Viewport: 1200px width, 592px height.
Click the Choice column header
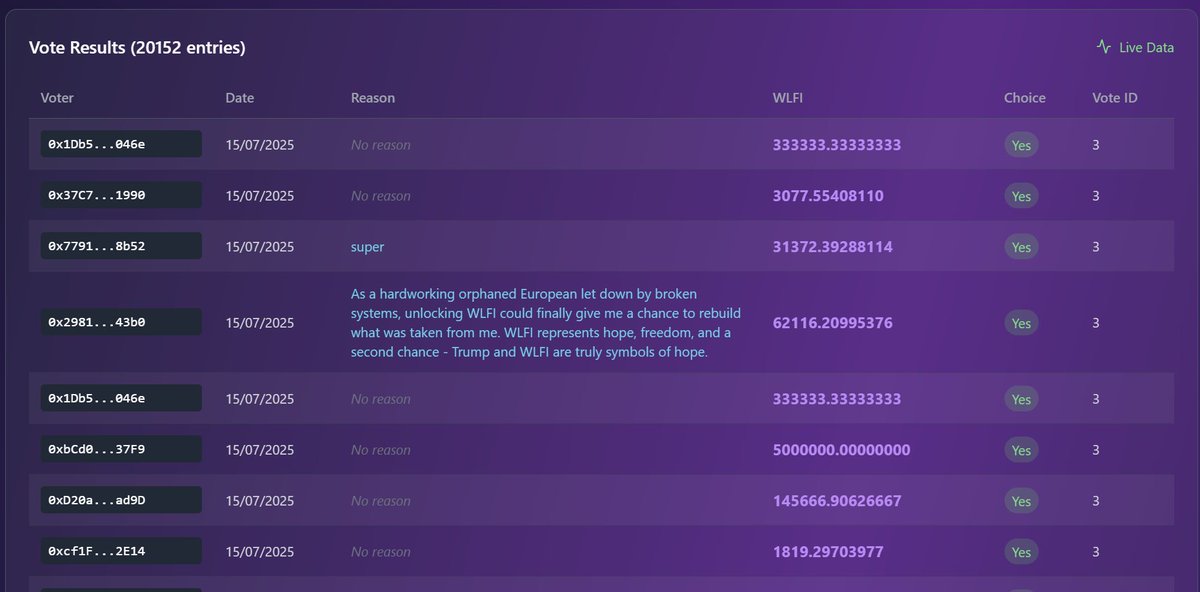pos(1025,98)
